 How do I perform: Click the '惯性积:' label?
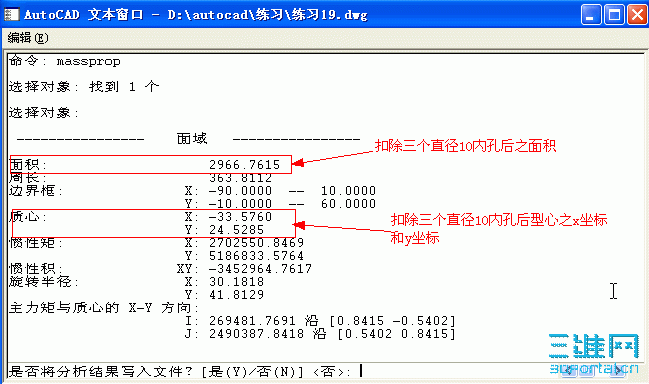click(36, 269)
